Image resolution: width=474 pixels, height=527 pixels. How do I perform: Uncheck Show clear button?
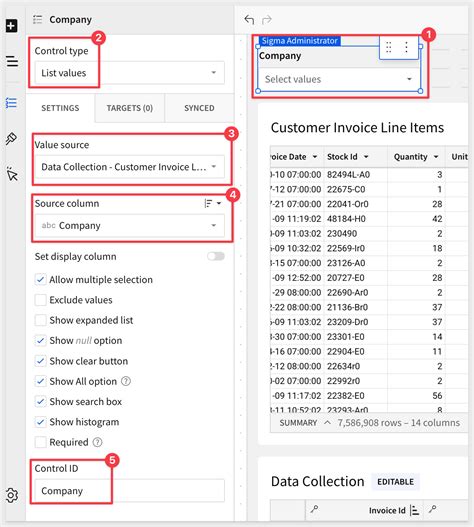(41, 361)
